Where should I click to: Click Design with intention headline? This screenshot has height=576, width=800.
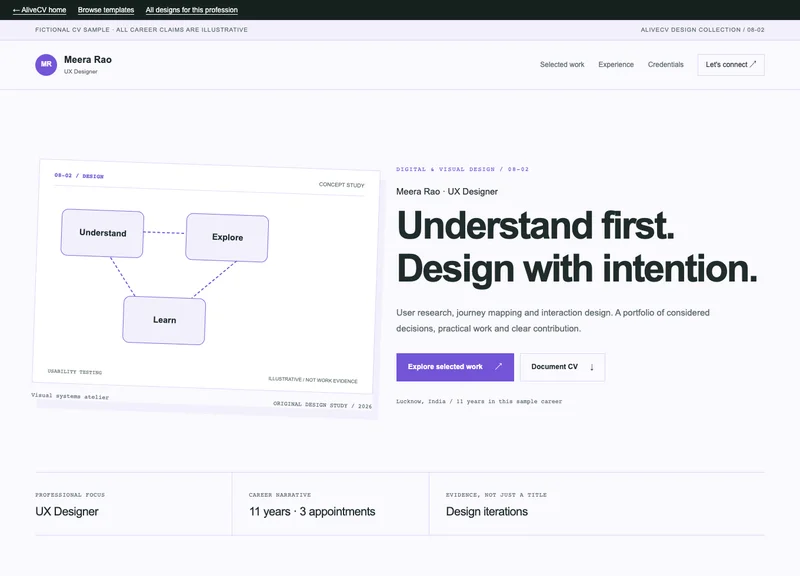577,268
